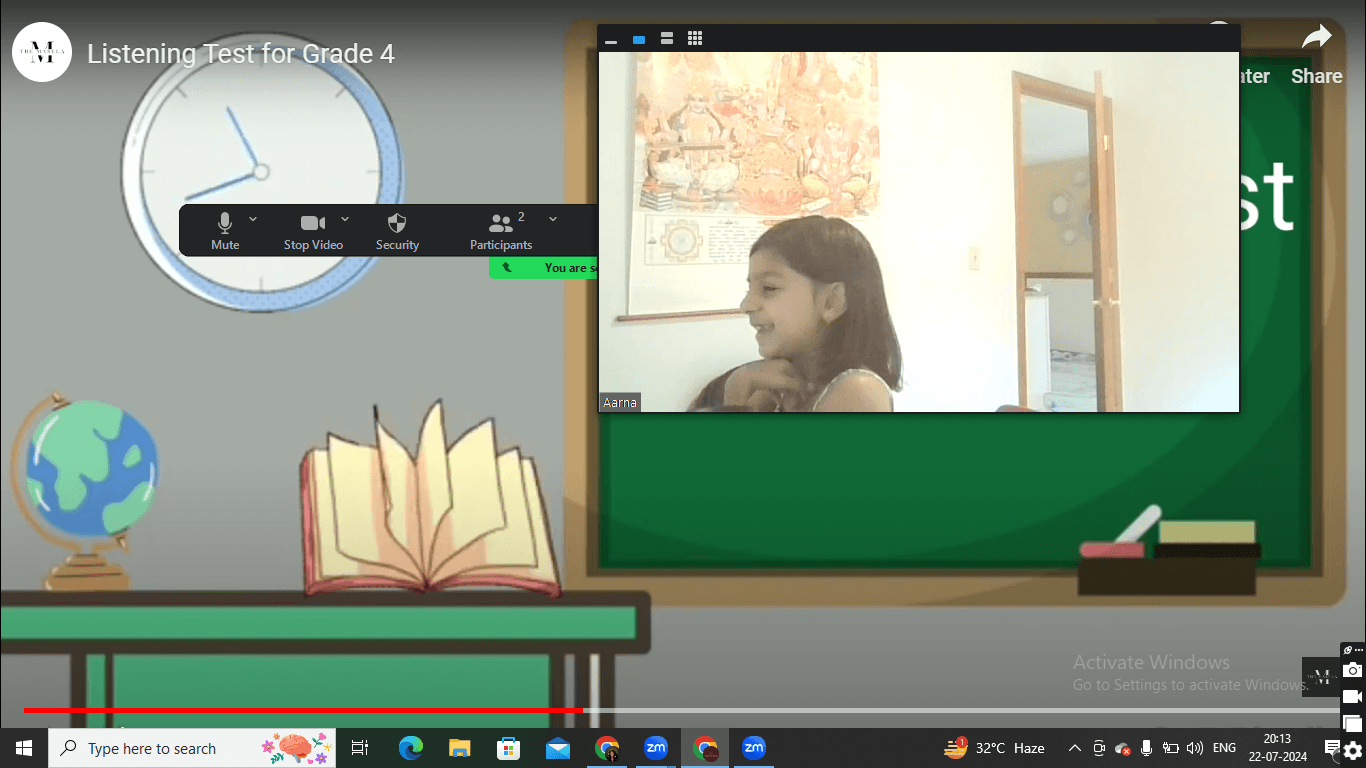The width and height of the screenshot is (1366, 768).
Task: Expand arrow next to Participants
Action: coord(553,219)
